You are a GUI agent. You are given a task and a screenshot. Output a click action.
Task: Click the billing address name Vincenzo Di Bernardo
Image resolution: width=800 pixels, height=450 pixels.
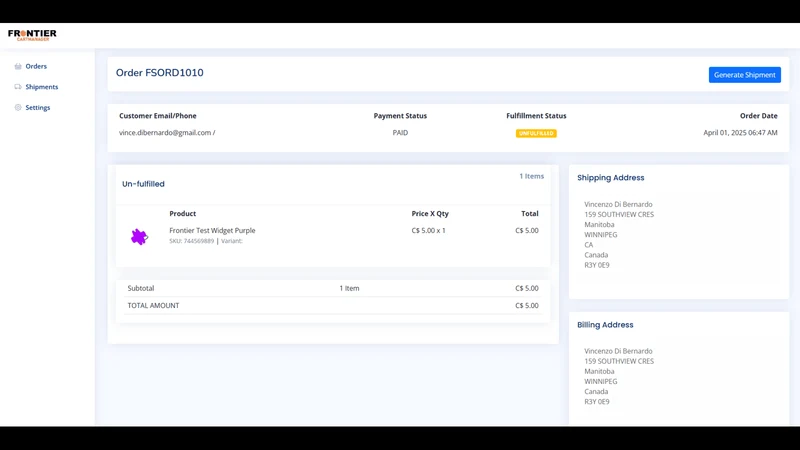618,351
